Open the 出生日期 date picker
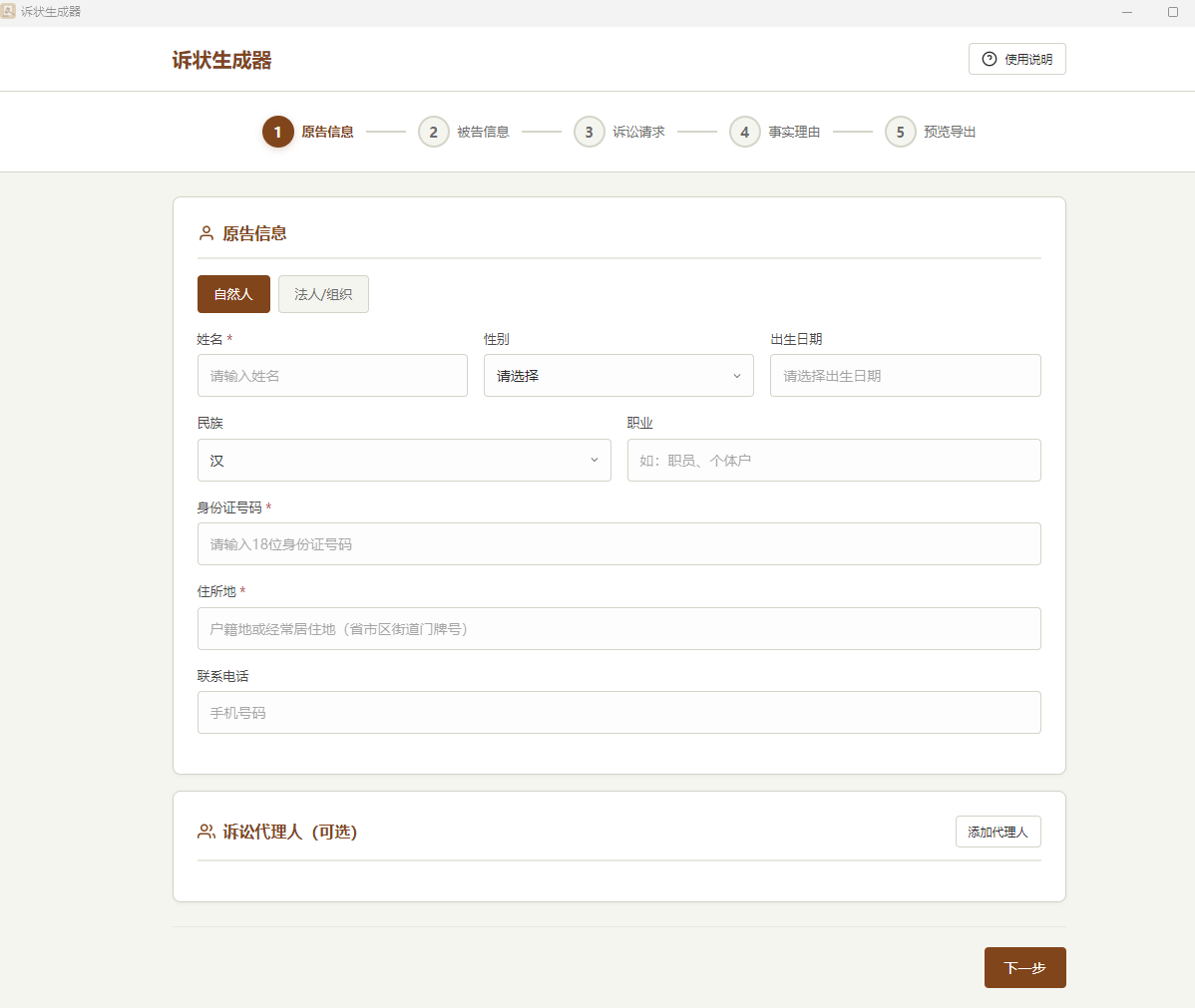This screenshot has width=1195, height=1008. (x=905, y=375)
